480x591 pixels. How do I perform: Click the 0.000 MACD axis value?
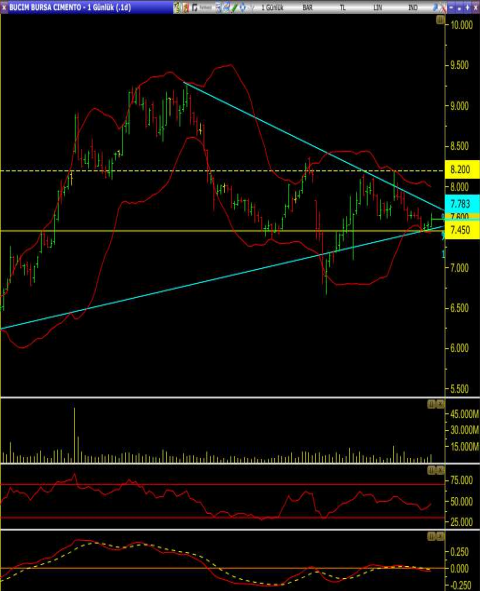pos(459,568)
